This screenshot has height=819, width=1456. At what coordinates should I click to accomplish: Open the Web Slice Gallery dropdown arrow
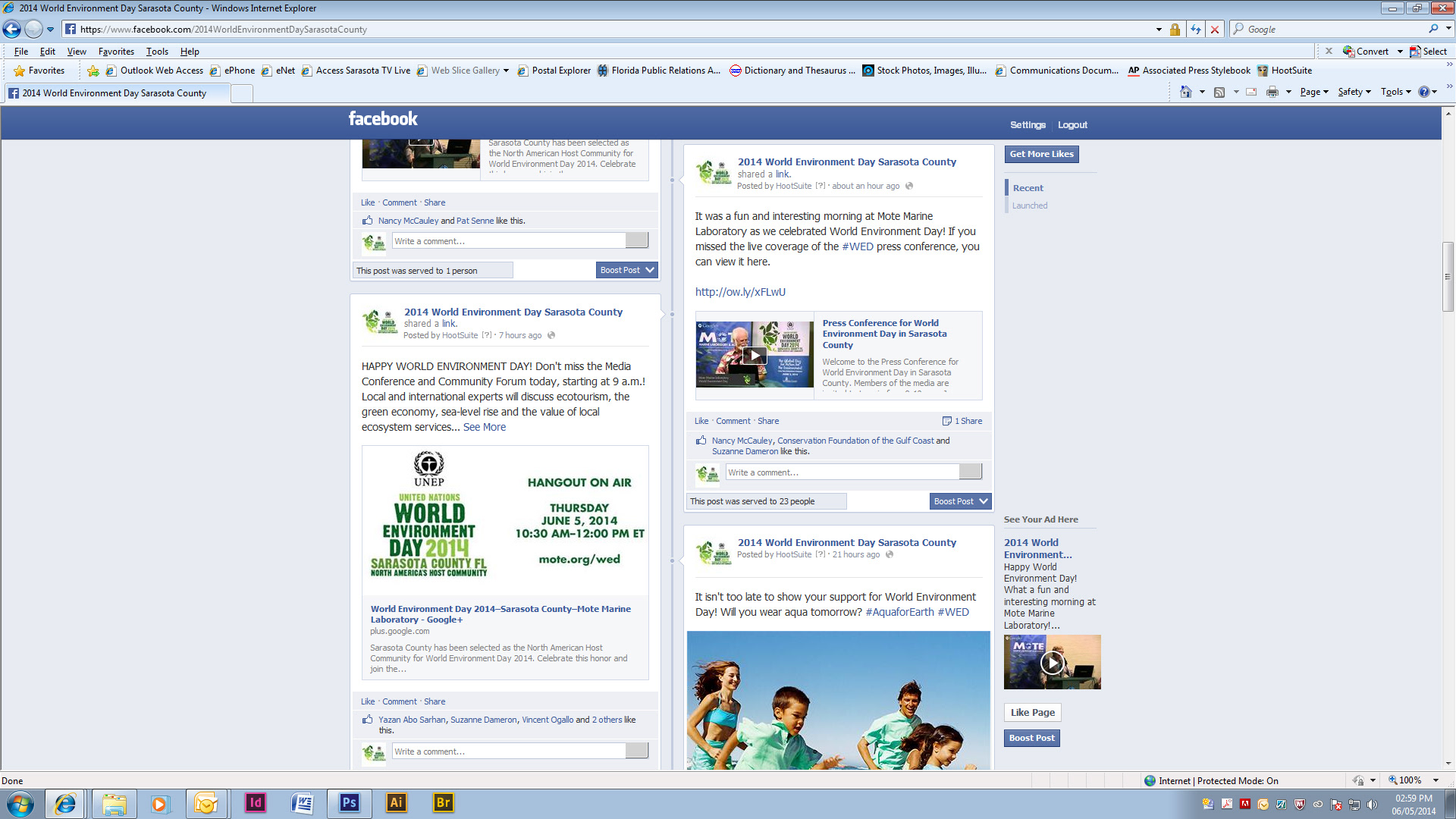coord(506,71)
